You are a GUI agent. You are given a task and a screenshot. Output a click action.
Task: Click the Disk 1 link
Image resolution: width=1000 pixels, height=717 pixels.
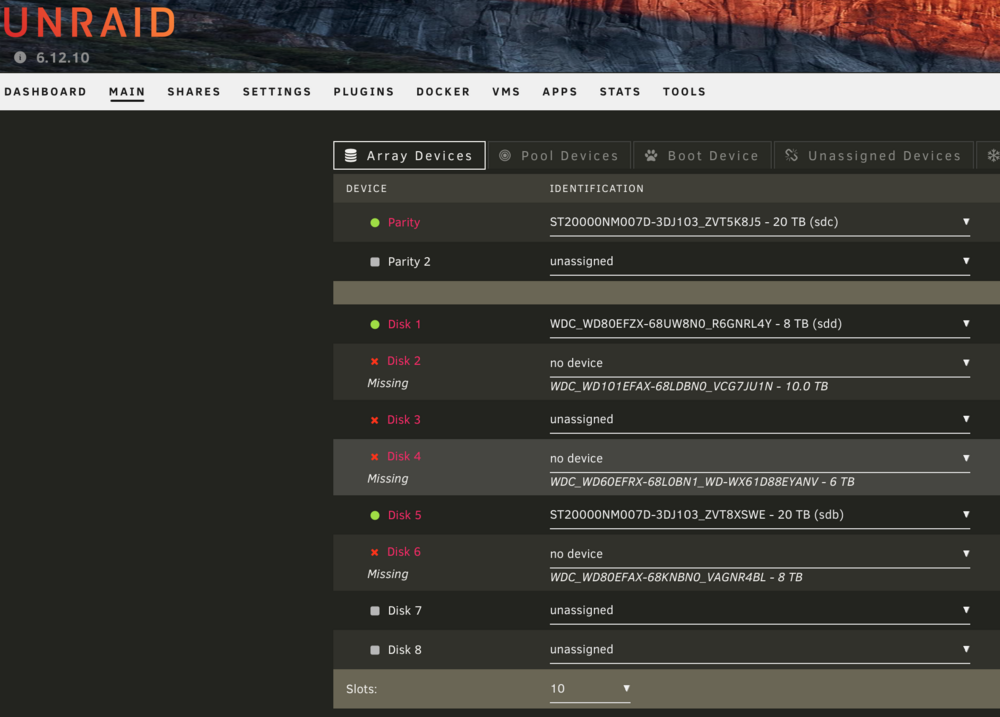[404, 324]
